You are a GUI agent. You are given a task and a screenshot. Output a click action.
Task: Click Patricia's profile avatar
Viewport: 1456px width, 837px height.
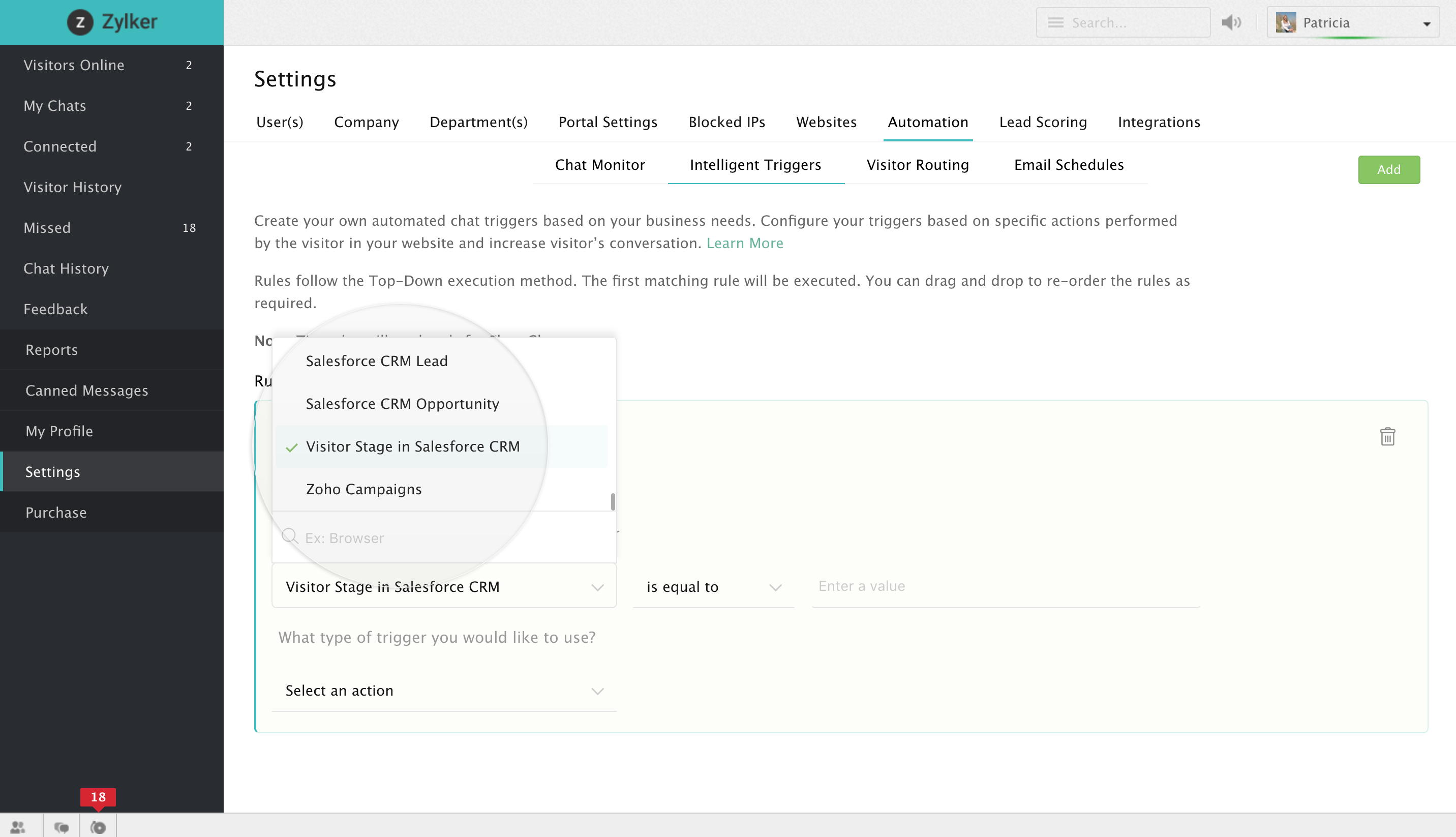pos(1285,22)
